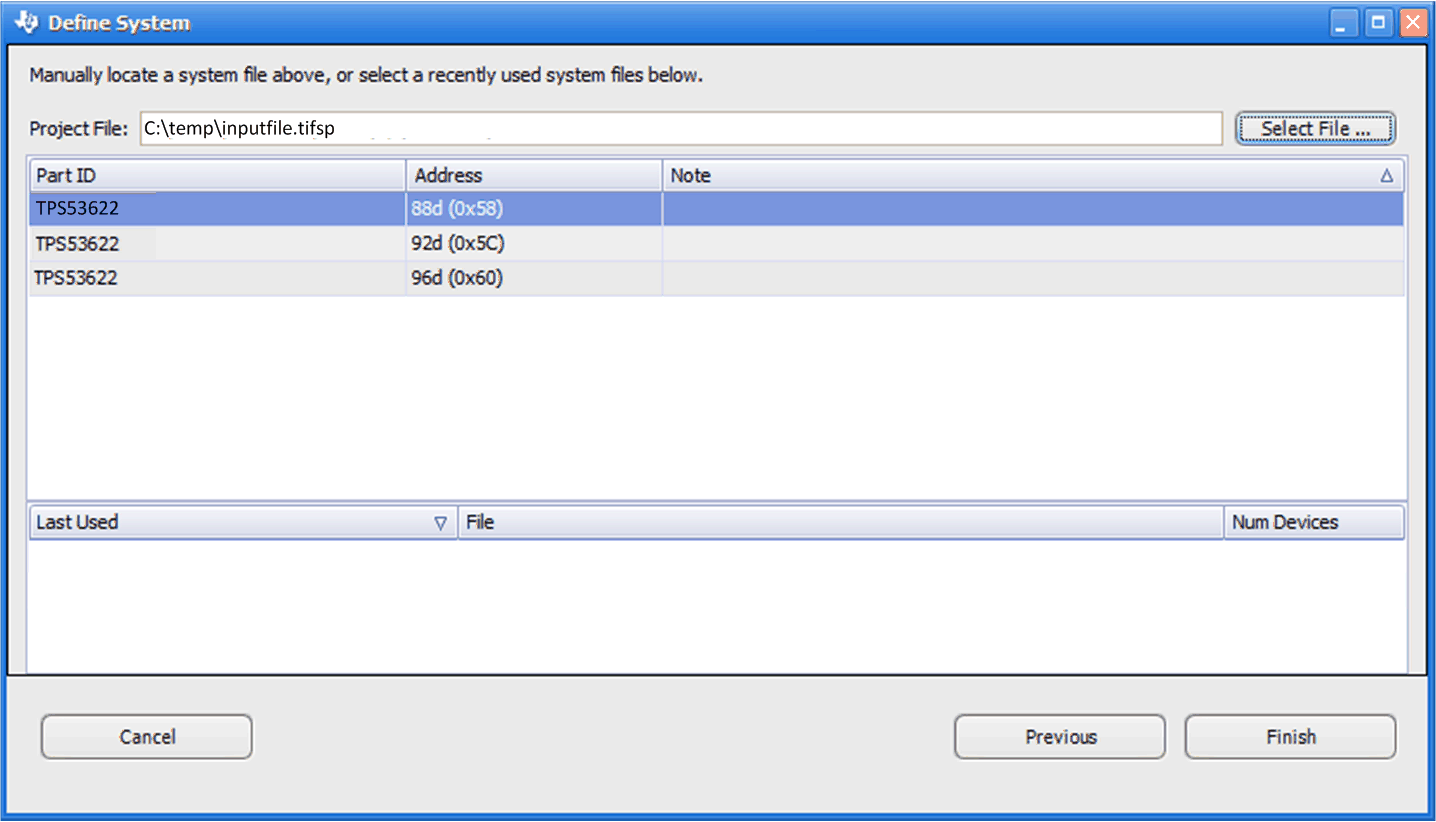The image size is (1436, 822).
Task: Select the TPS53622 row with address 0x5C
Action: [x=717, y=243]
